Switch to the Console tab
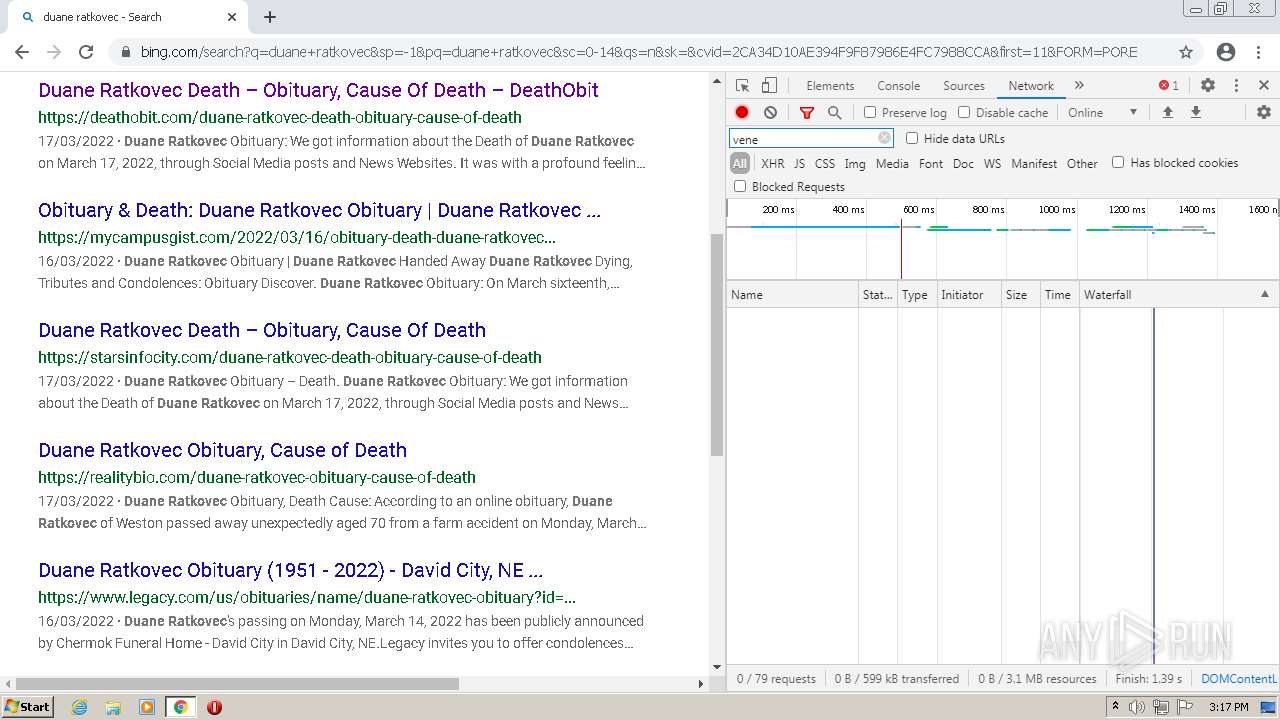This screenshot has height=720, width=1280. 898,86
